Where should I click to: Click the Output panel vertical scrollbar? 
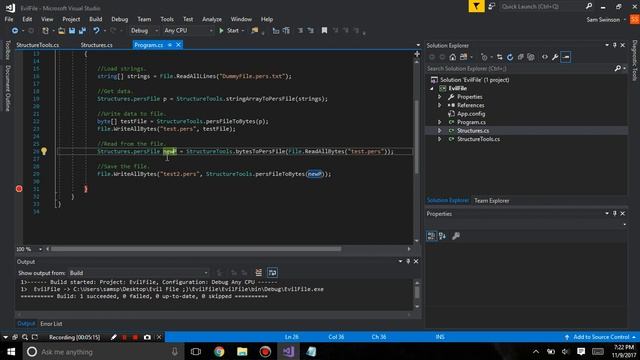pyautogui.click(x=417, y=293)
